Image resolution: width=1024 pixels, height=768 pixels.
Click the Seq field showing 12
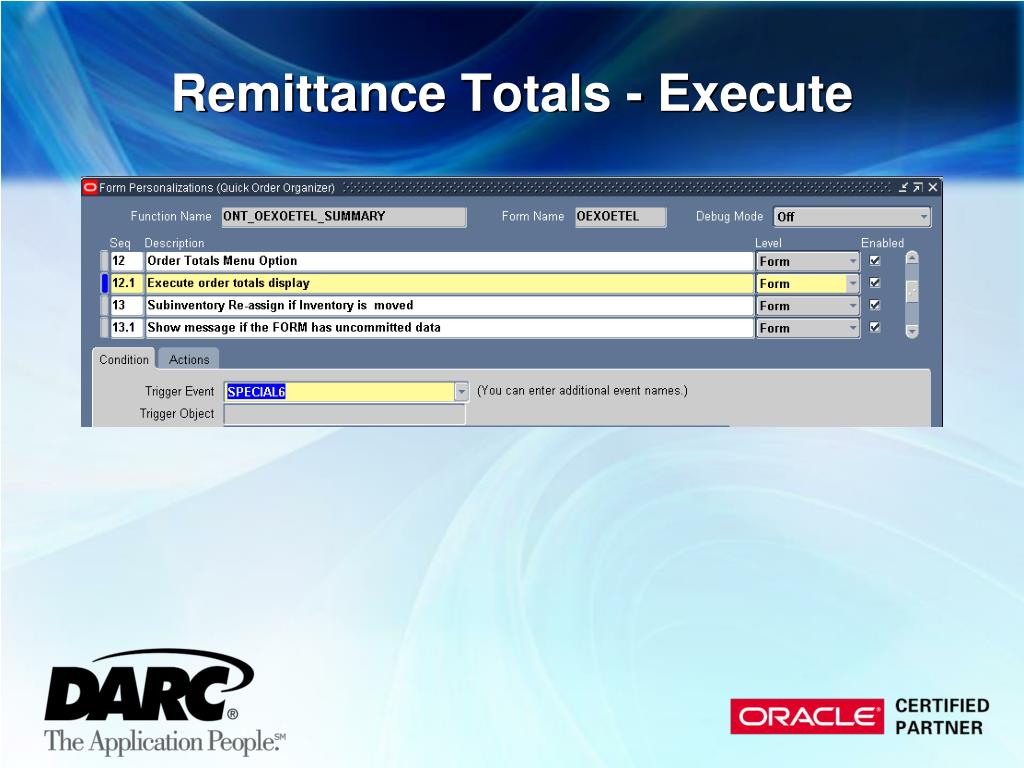126,261
